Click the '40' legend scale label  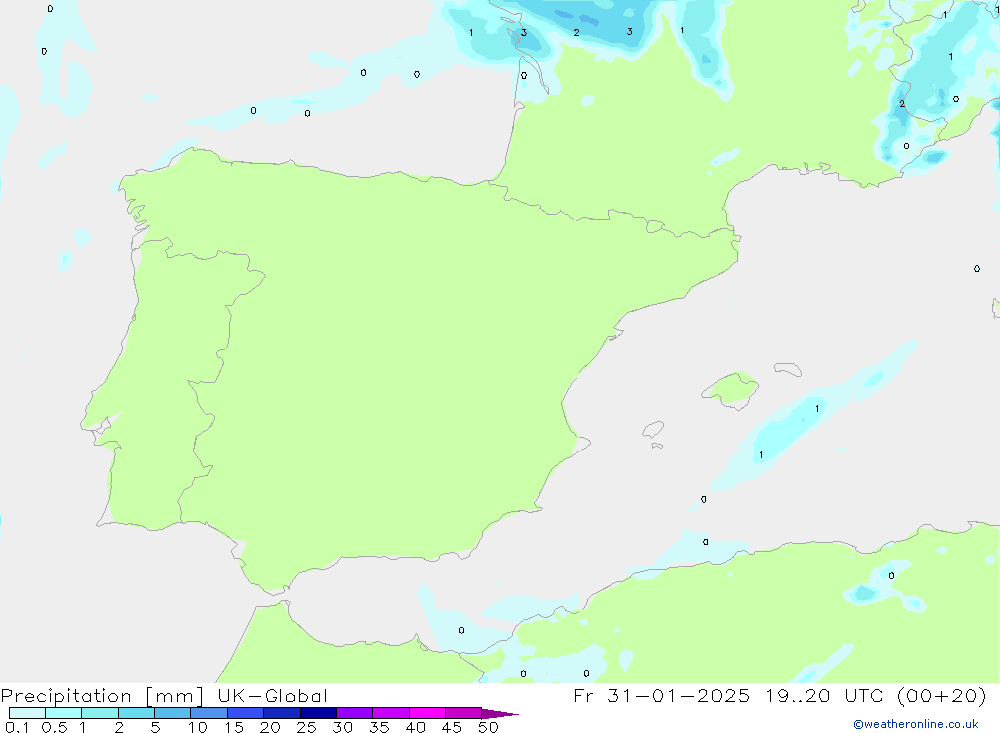point(416,727)
